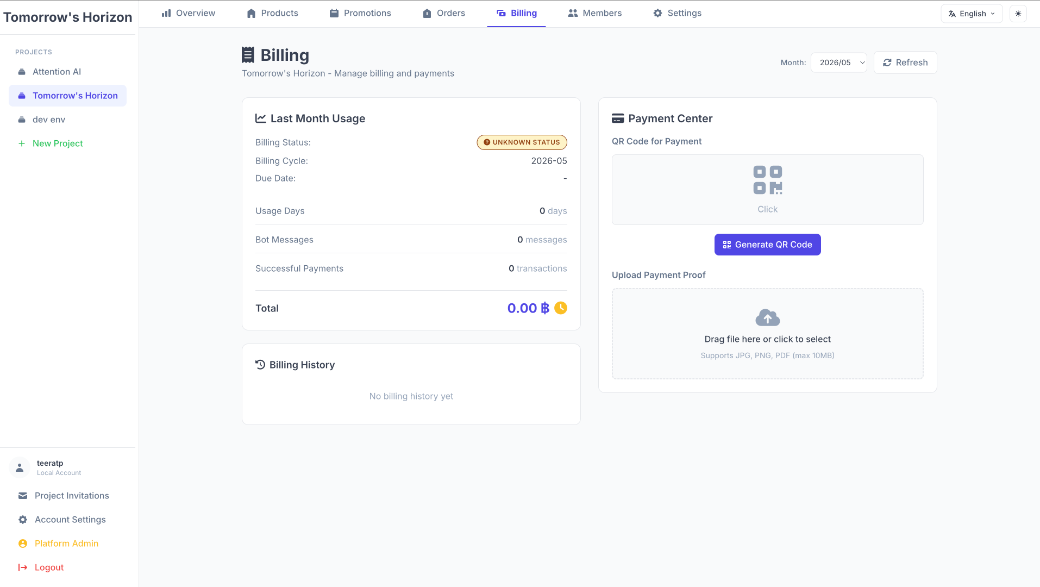
Task: Click the teeratp user avatar icon
Action: 20,468
